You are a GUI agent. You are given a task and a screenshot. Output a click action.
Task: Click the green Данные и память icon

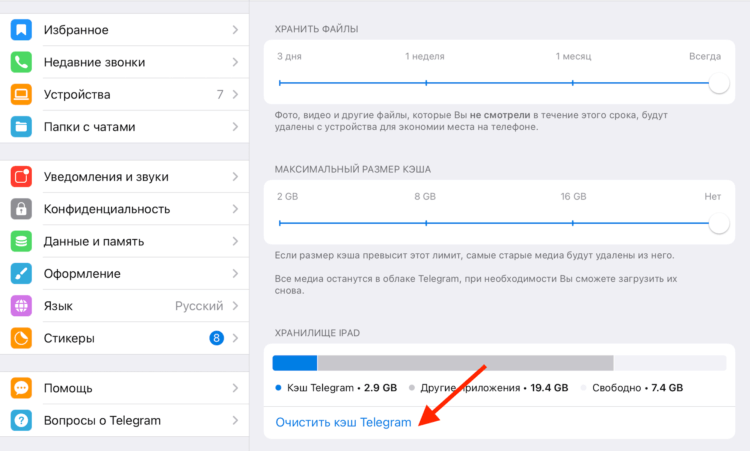[21, 241]
